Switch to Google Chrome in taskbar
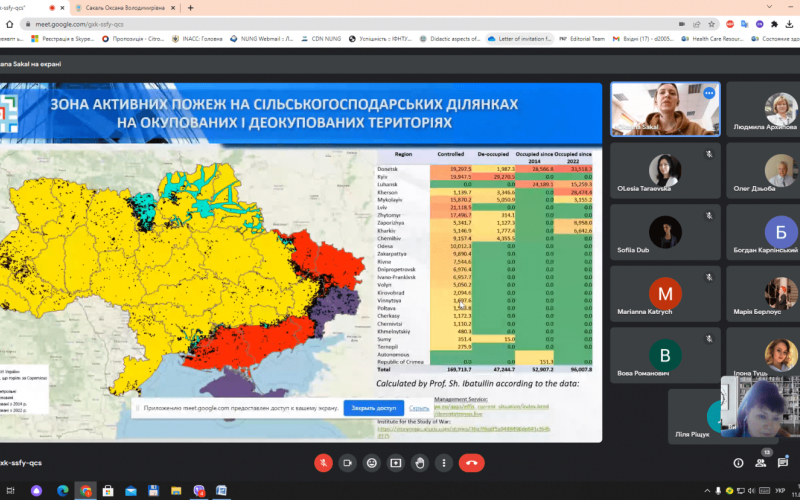This screenshot has height=500, width=800. [85, 491]
